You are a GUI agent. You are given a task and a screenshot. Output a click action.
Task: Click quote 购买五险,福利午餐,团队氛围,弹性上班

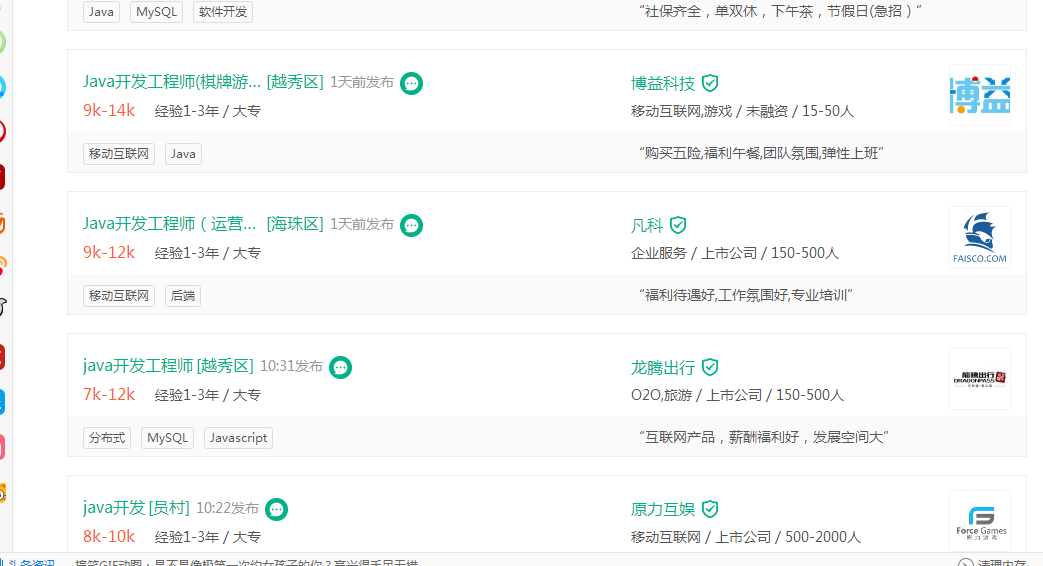[x=761, y=154]
